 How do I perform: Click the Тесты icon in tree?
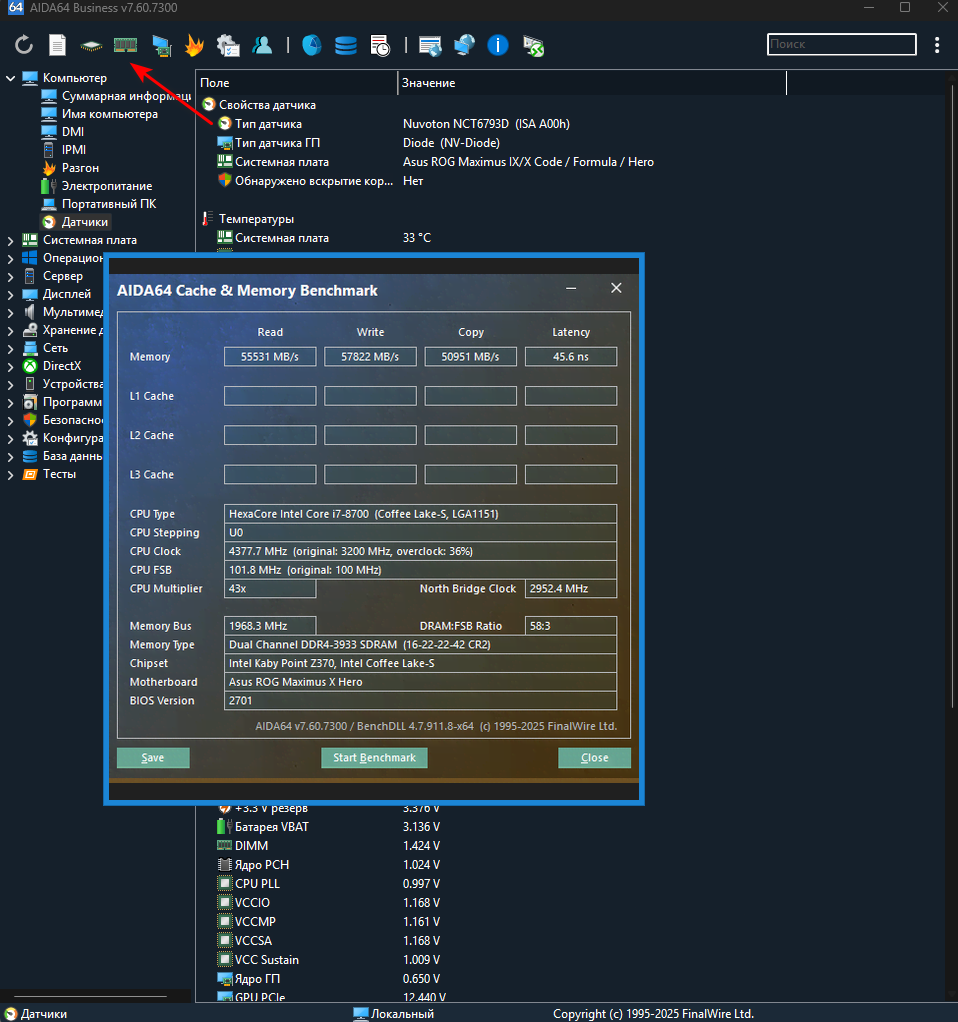click(x=30, y=474)
